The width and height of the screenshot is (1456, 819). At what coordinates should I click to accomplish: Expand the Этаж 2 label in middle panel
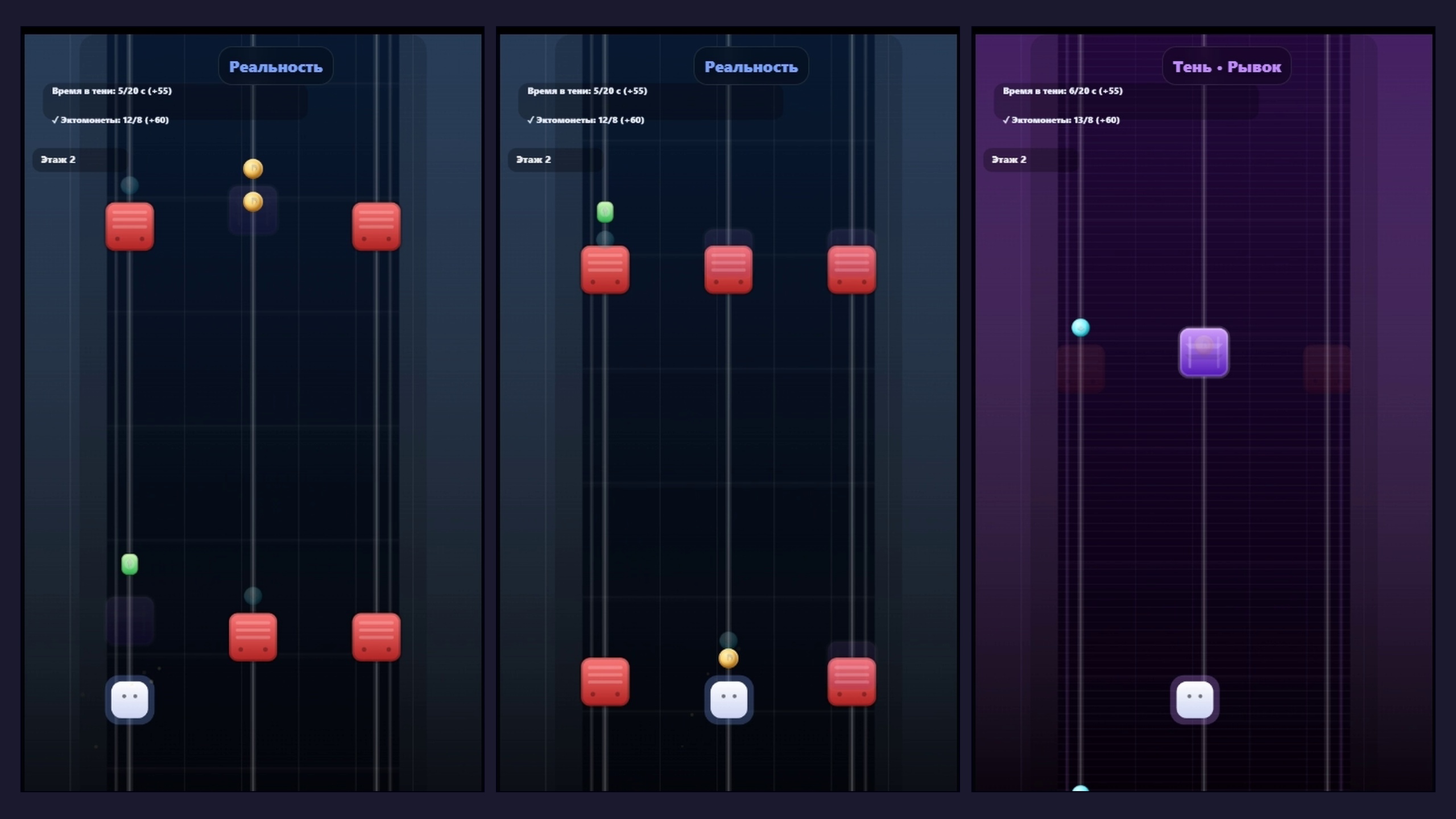point(532,160)
